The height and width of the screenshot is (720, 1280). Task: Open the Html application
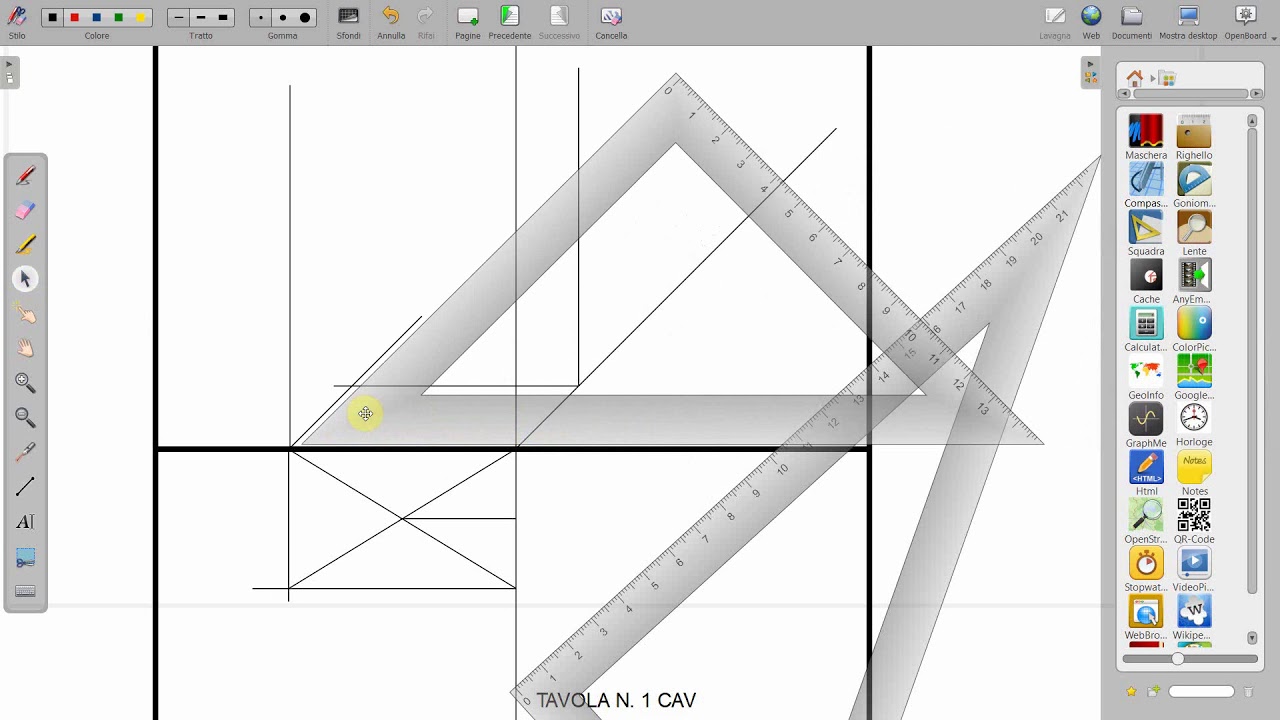1146,473
